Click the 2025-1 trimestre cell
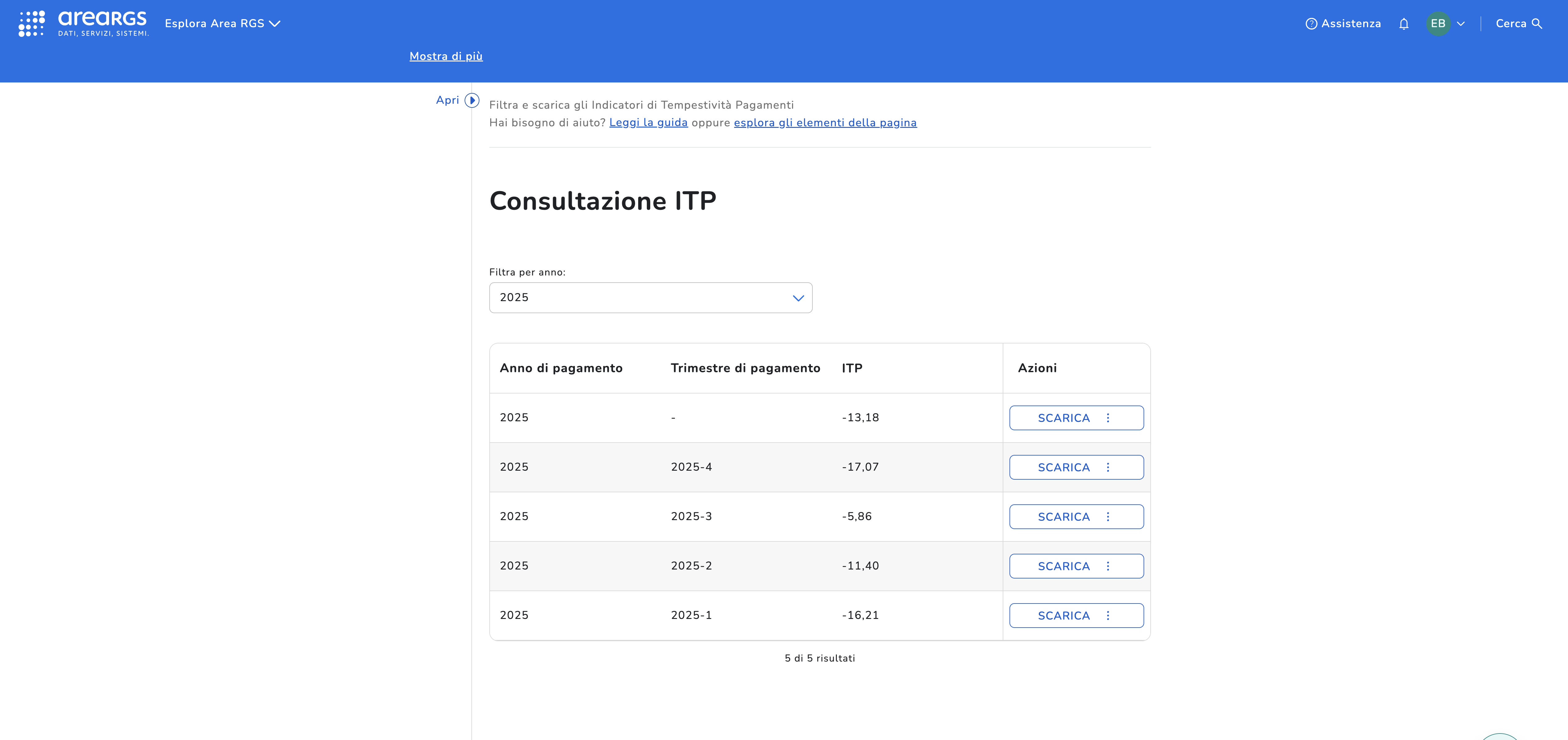The width and height of the screenshot is (1568, 740). tap(691, 615)
